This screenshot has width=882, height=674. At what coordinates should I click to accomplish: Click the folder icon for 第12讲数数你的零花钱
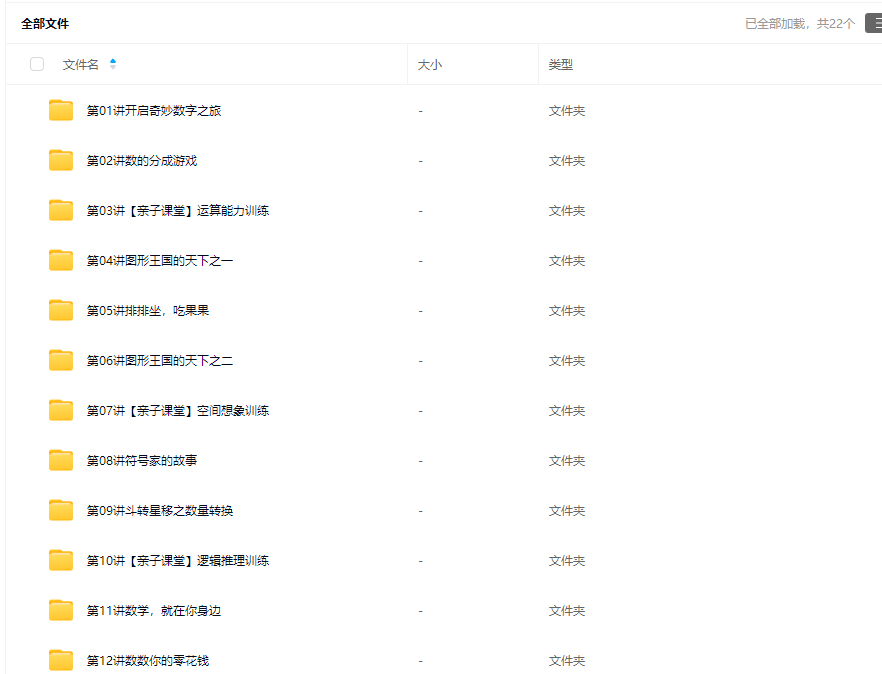pos(61,660)
